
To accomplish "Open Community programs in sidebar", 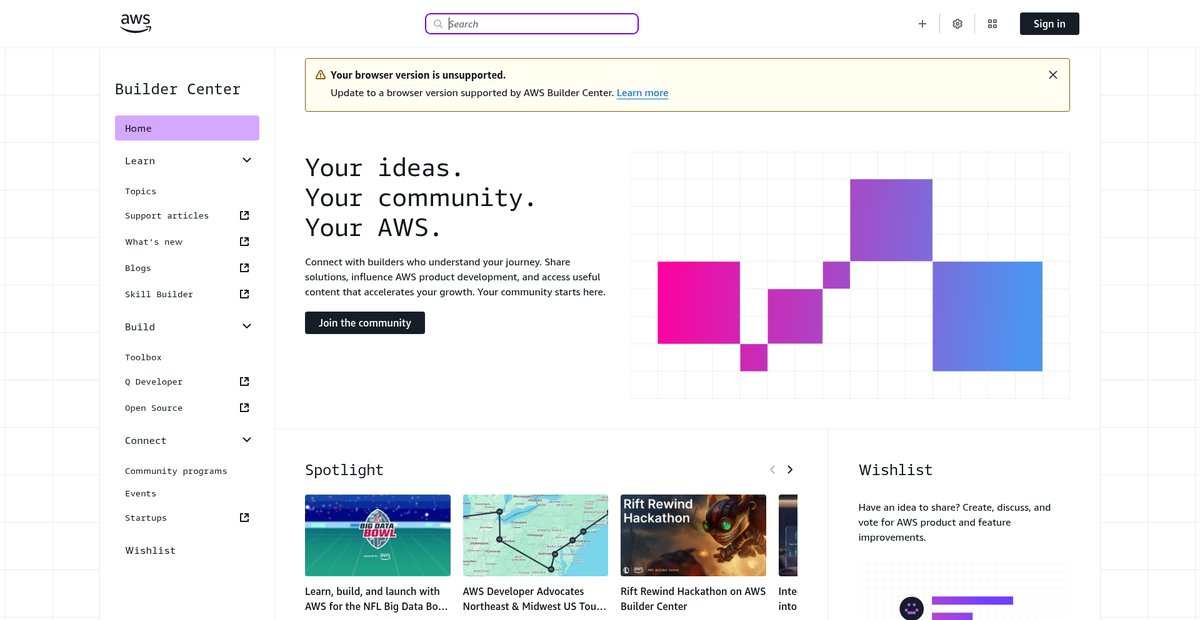I will click(176, 471).
